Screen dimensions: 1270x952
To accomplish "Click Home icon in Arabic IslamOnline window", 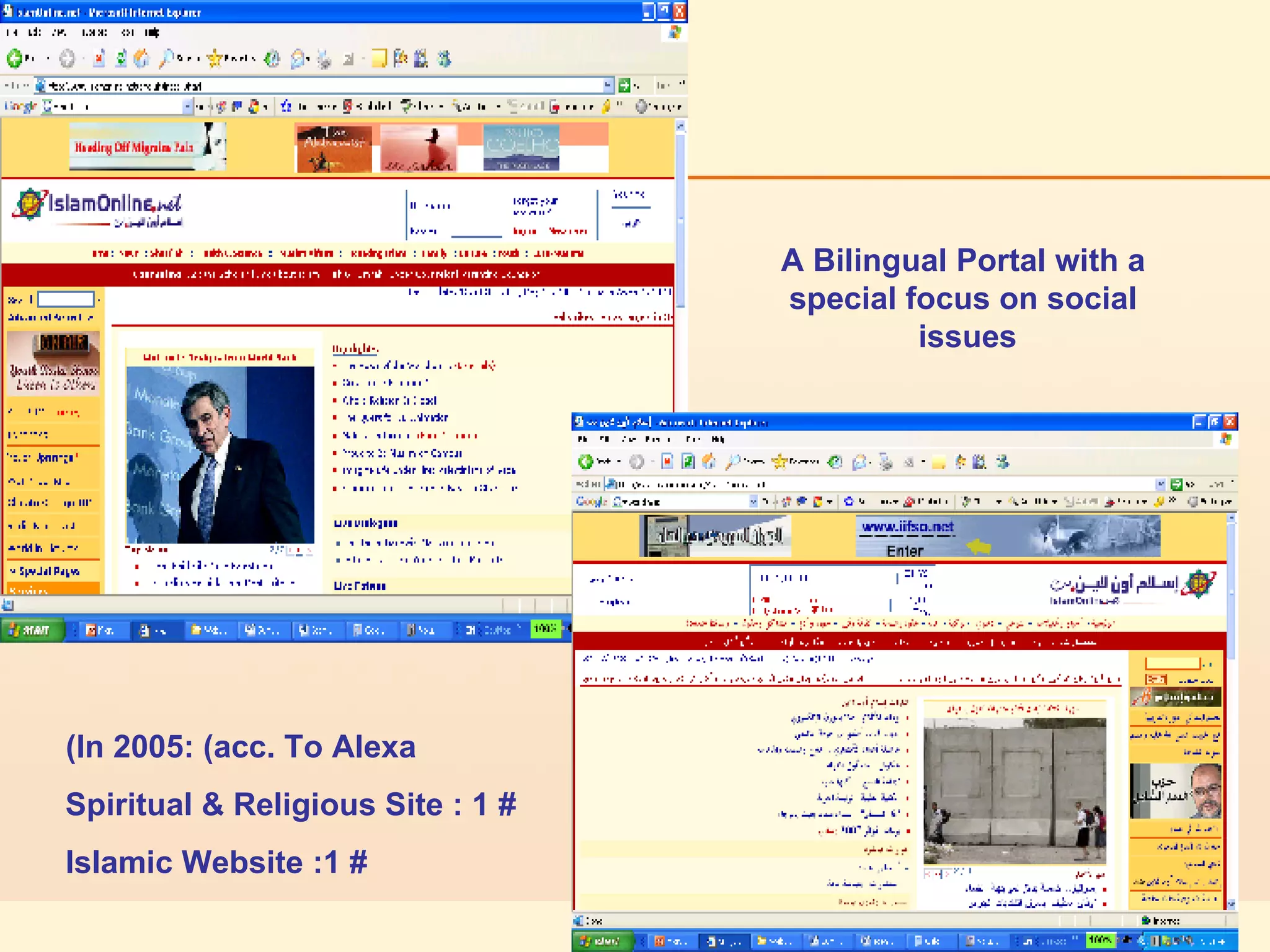I will (709, 462).
